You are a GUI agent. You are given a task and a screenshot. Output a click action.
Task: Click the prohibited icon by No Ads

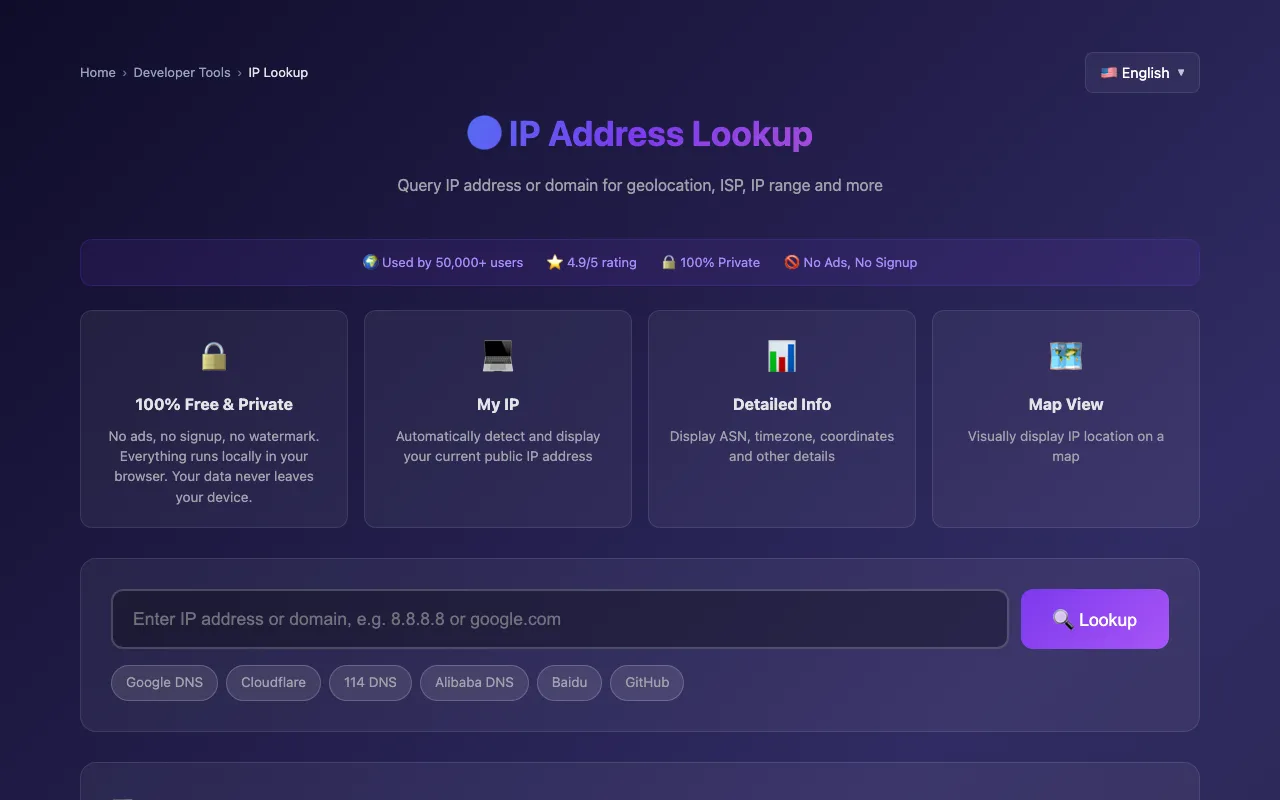pyautogui.click(x=792, y=262)
